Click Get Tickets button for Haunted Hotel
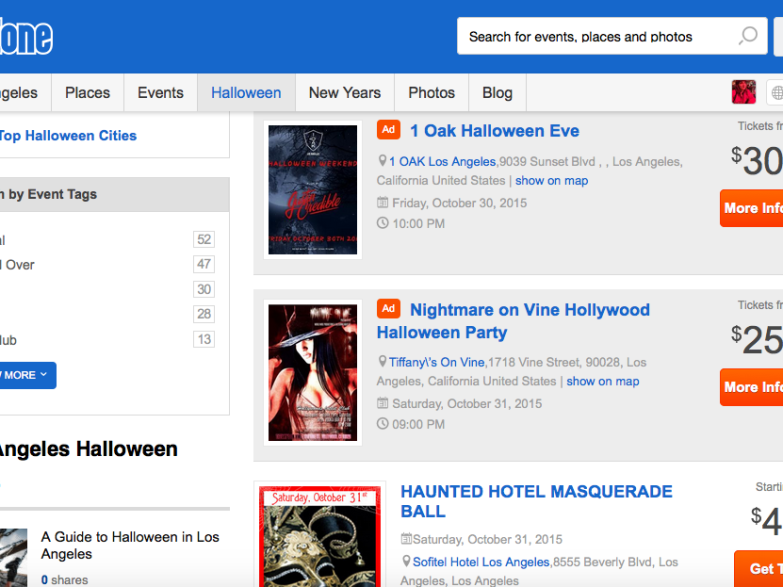Image resolution: width=783 pixels, height=587 pixels. pos(759,569)
